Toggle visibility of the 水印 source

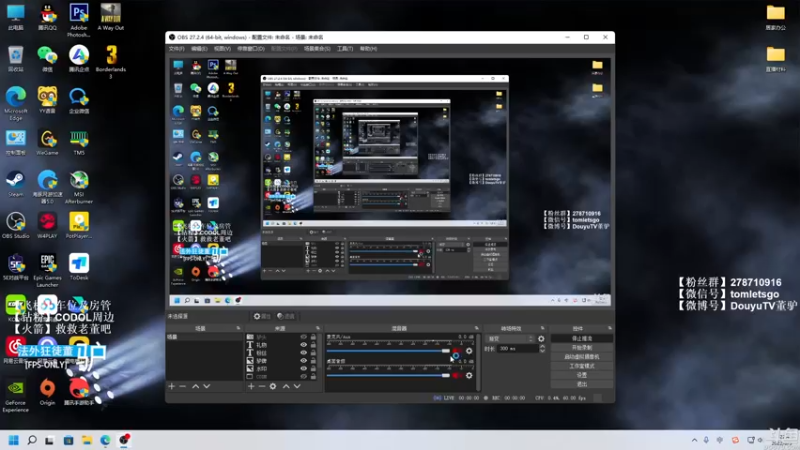click(304, 368)
